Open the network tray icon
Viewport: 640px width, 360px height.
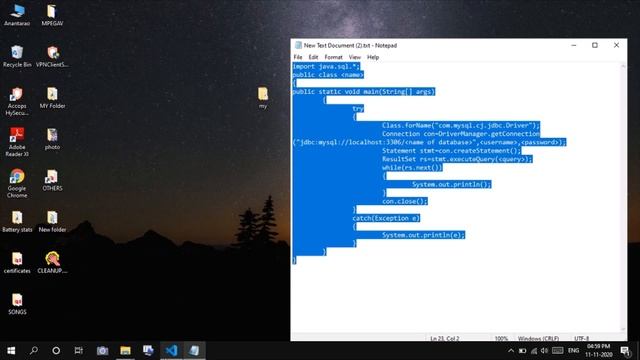point(533,351)
